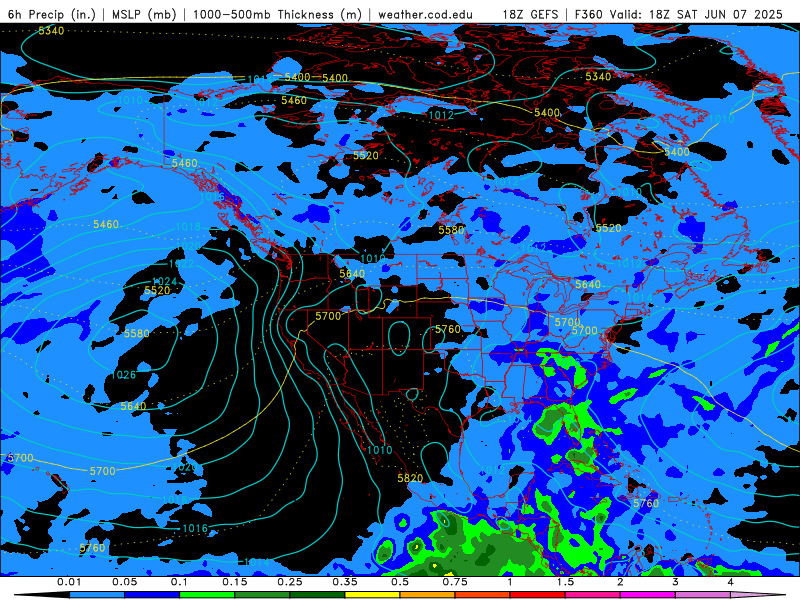Click the light blue legend color swatch
The width and height of the screenshot is (800, 600).
point(97,595)
